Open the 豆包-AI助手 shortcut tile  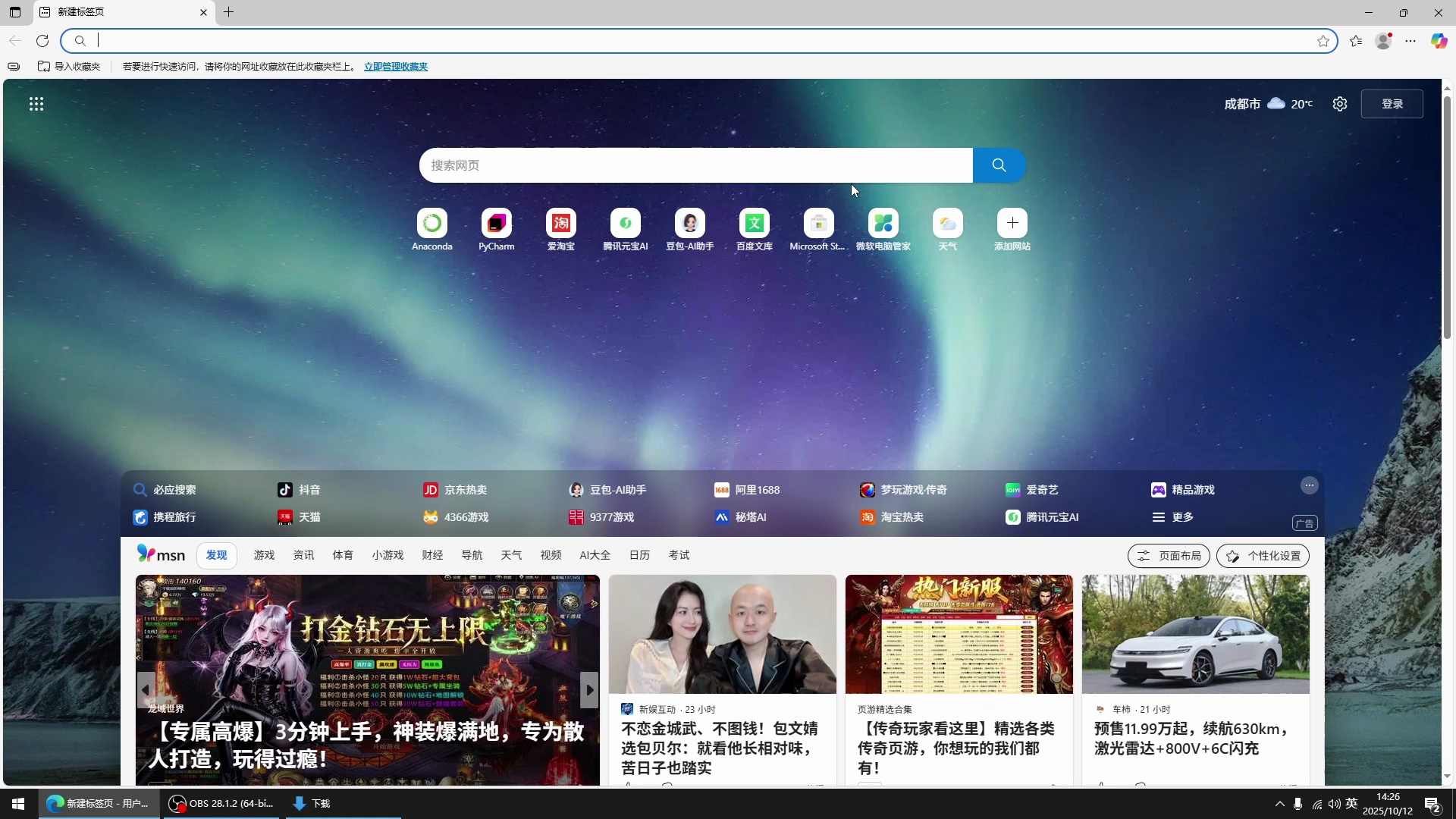click(689, 229)
